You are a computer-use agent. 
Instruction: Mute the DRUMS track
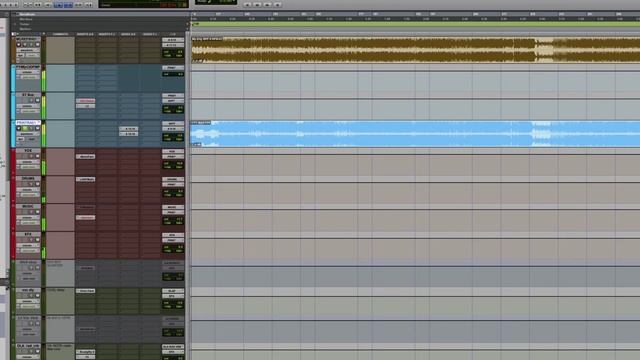click(x=38, y=184)
